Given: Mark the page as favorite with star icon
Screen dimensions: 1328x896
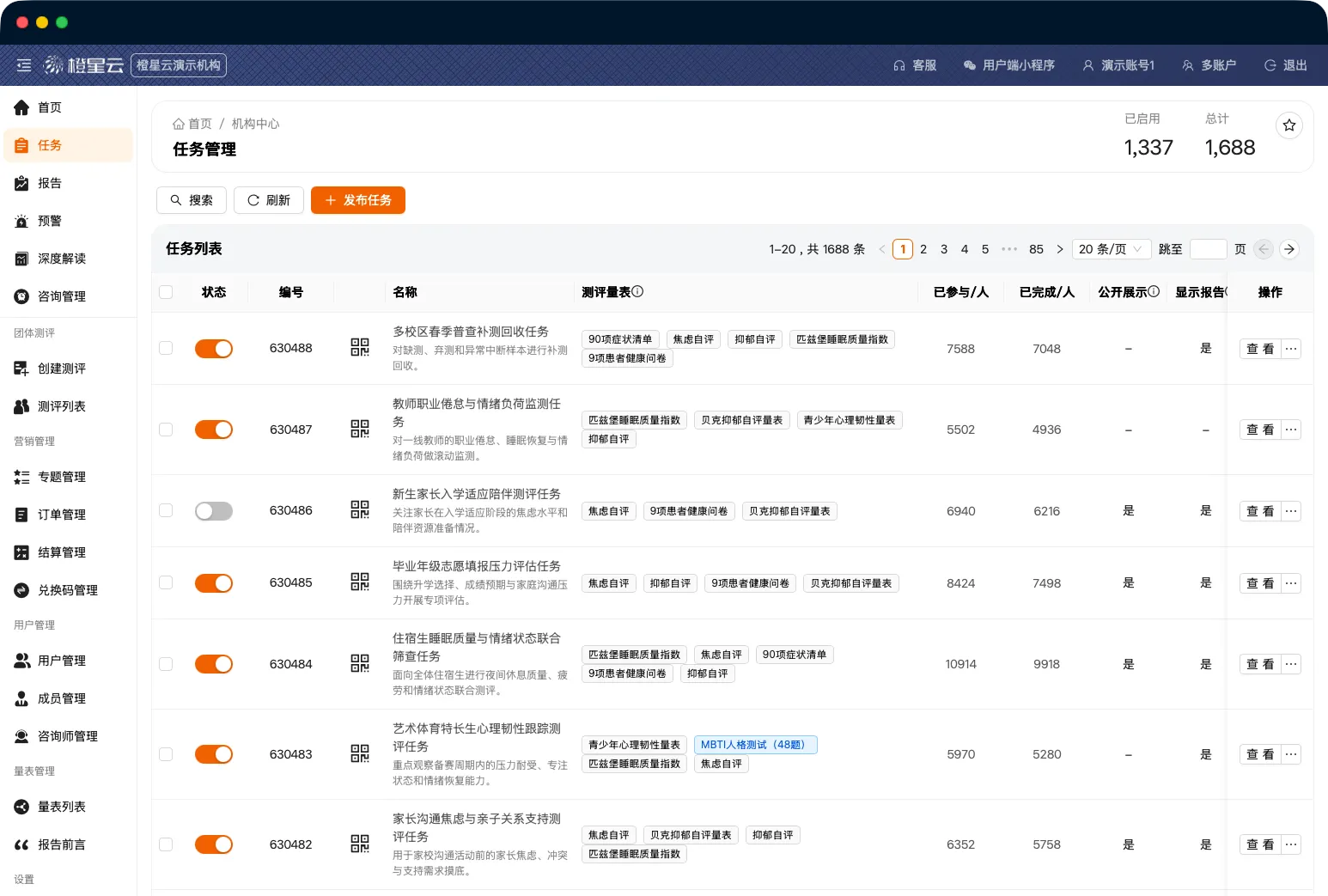Looking at the screenshot, I should coord(1288,125).
